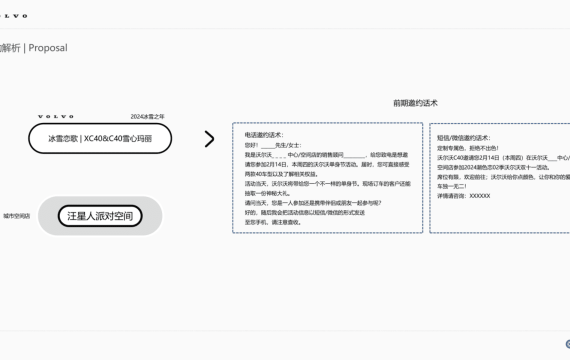Screen dimensions: 570x360
Task: Click the '详情请咨询: XXXXXX' line
Action: tap(463, 196)
